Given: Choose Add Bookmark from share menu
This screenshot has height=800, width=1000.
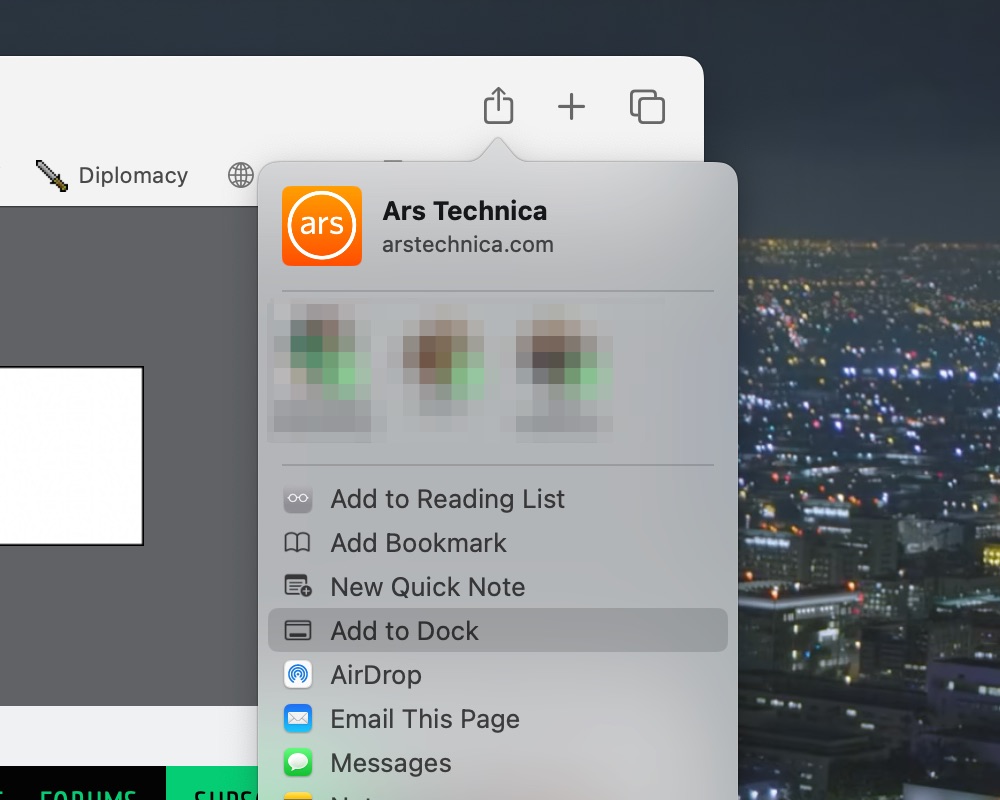Looking at the screenshot, I should pyautogui.click(x=418, y=543).
